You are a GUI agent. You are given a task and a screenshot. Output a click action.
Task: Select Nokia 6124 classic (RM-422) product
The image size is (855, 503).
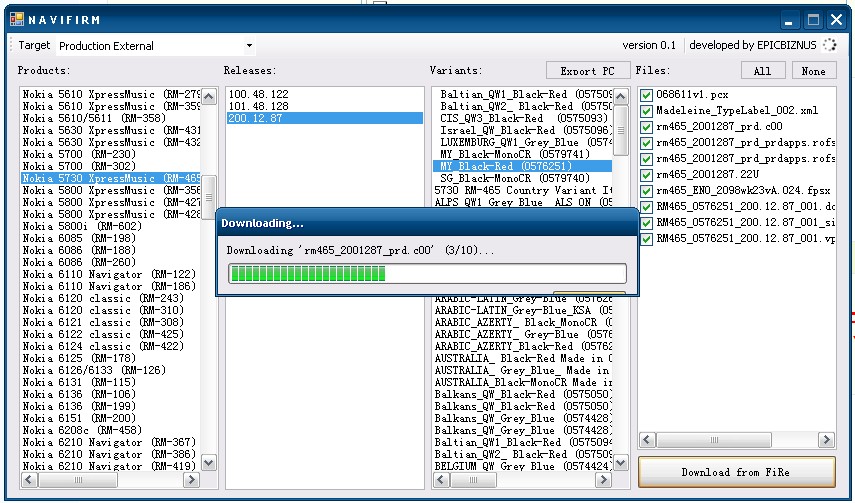111,346
